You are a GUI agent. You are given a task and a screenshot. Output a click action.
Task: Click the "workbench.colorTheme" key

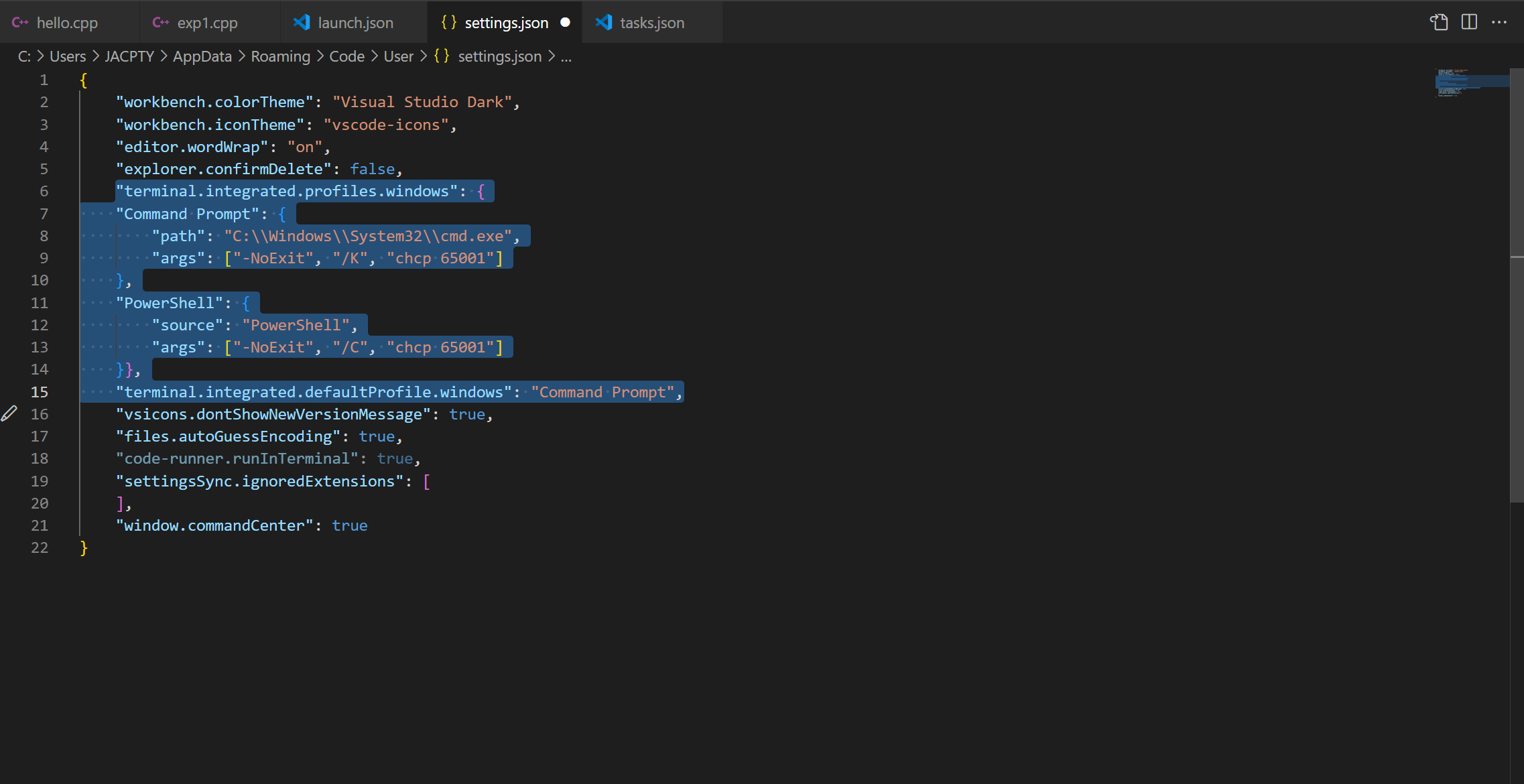[x=214, y=102]
